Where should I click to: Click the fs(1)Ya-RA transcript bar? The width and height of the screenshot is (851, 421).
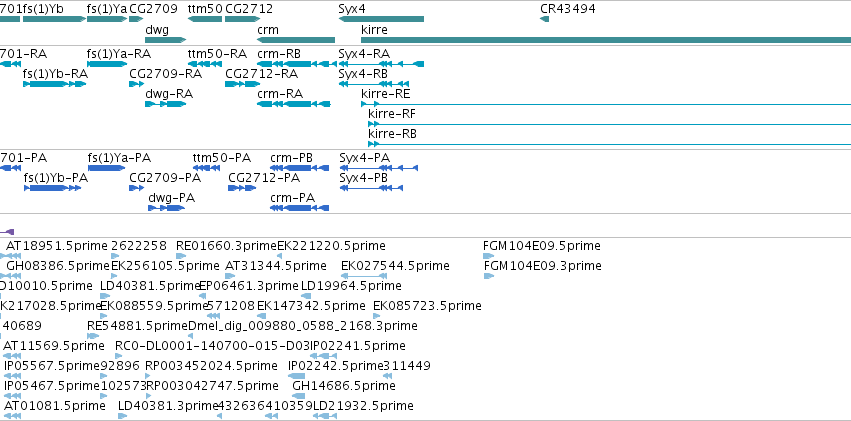107,64
